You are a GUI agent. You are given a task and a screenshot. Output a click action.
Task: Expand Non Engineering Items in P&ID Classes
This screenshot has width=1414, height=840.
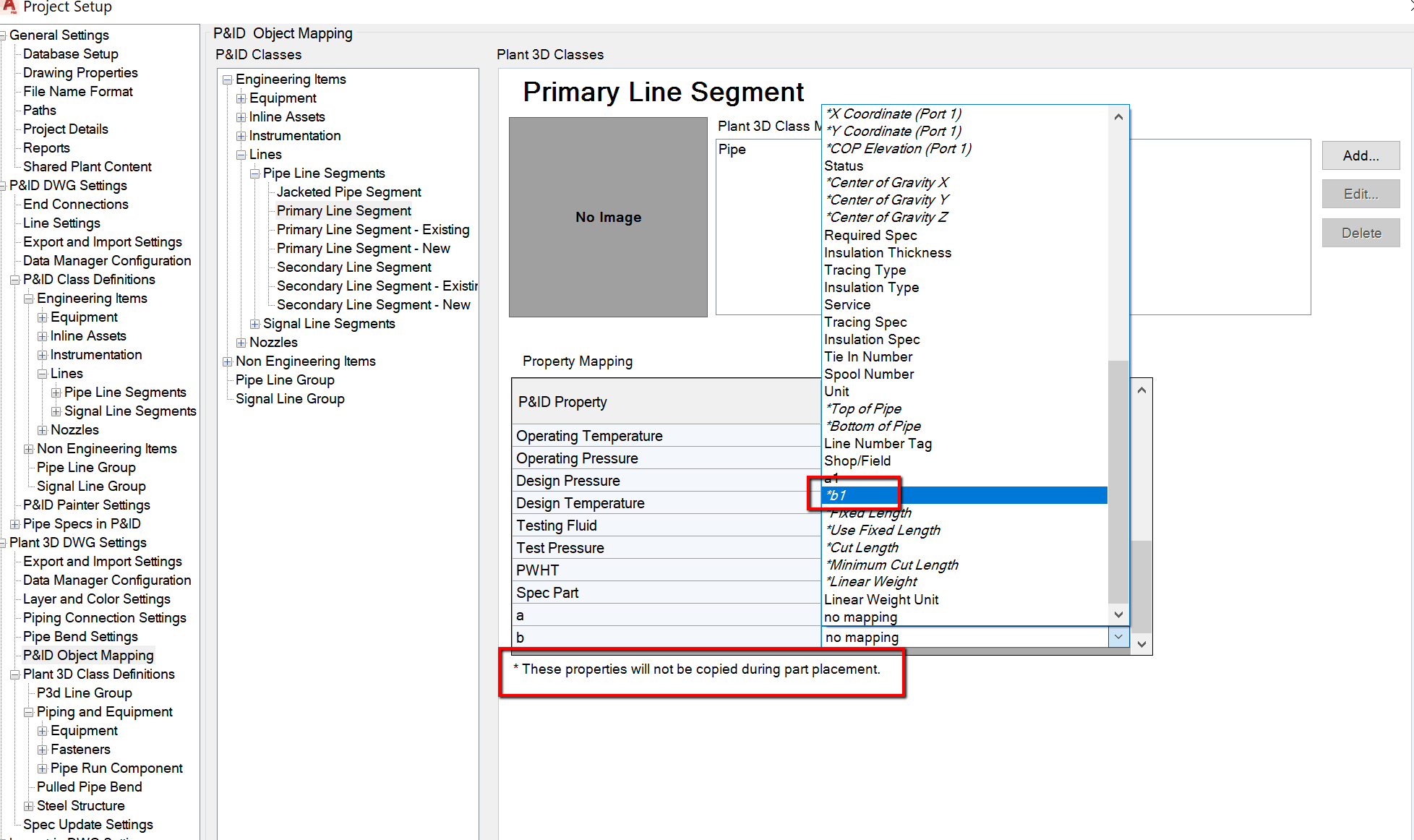click(228, 361)
